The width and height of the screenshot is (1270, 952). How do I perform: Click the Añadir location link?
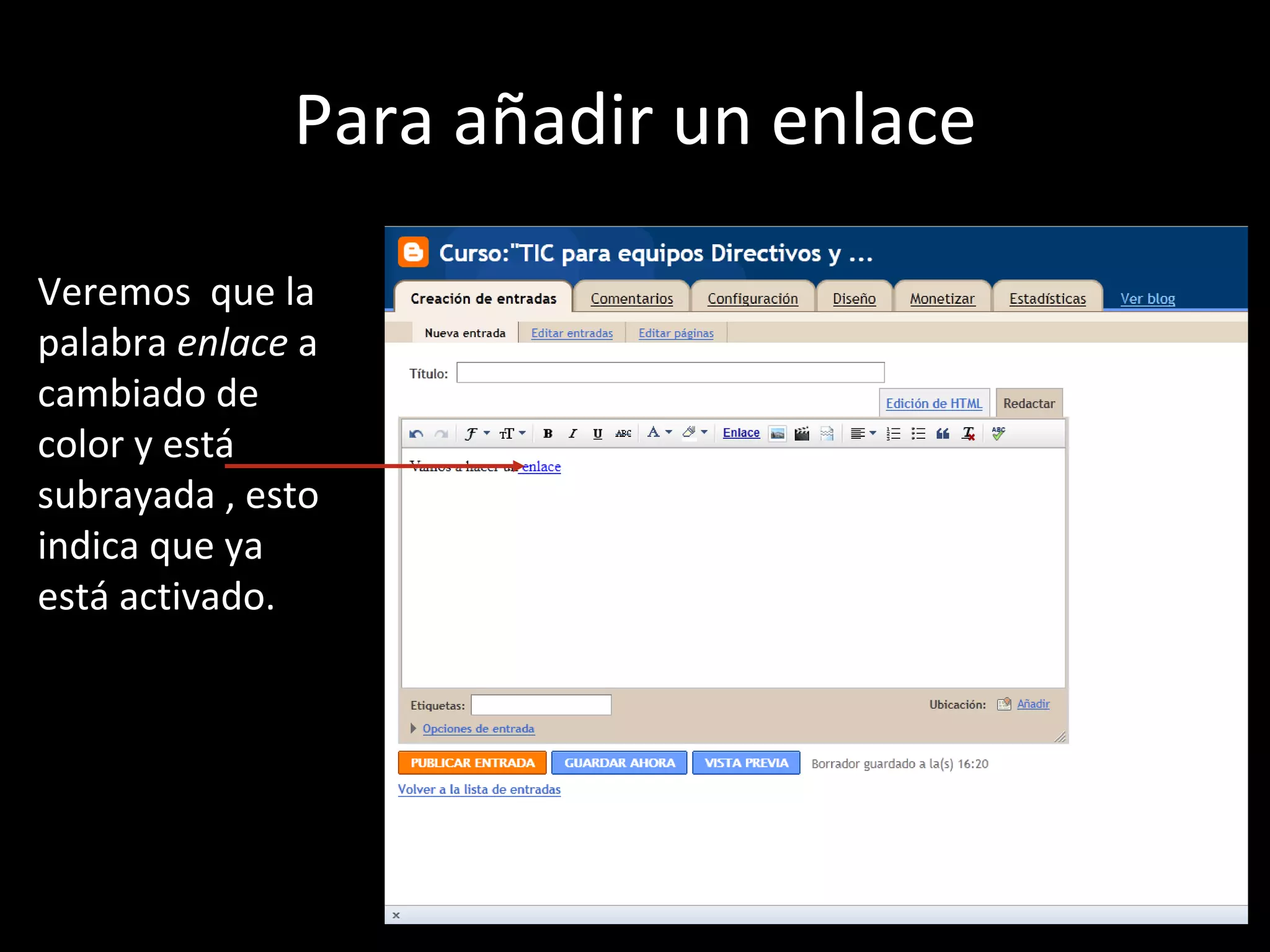point(1033,704)
